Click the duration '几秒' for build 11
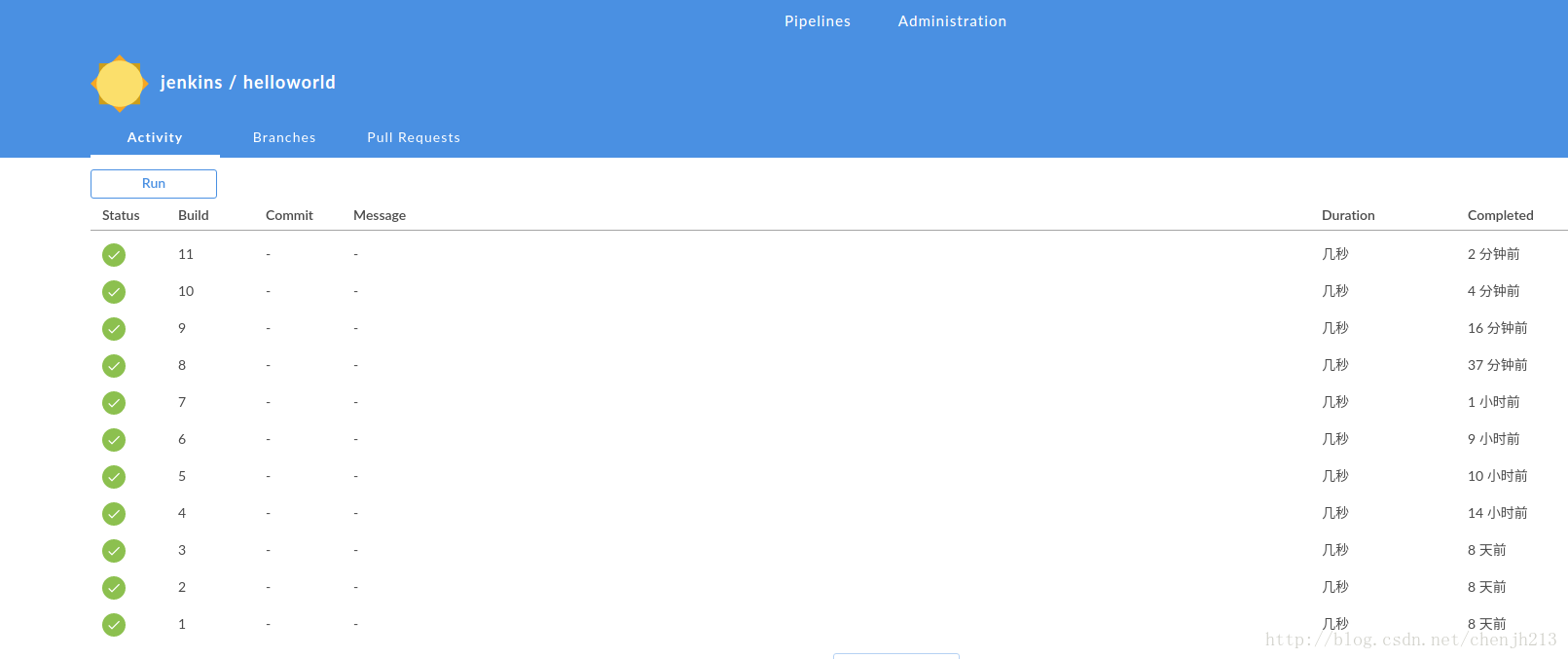The height and width of the screenshot is (659, 1568). coord(1335,254)
